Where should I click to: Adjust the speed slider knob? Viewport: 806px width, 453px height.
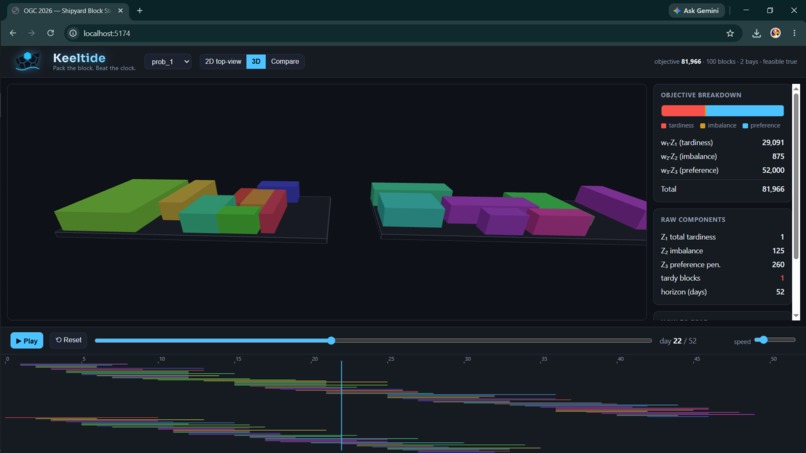[764, 340]
